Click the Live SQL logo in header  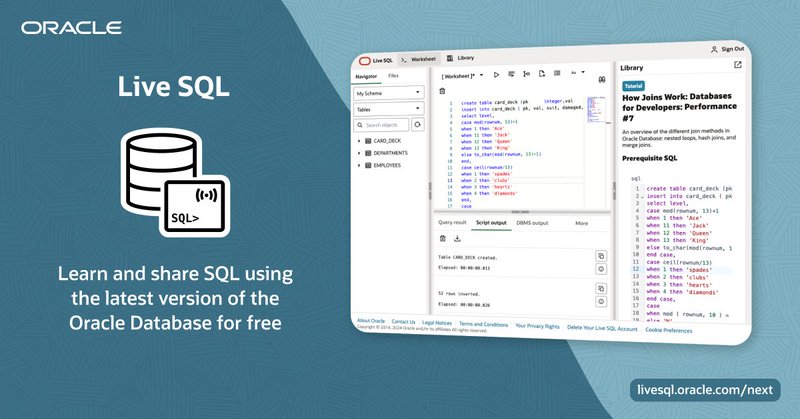(376, 61)
